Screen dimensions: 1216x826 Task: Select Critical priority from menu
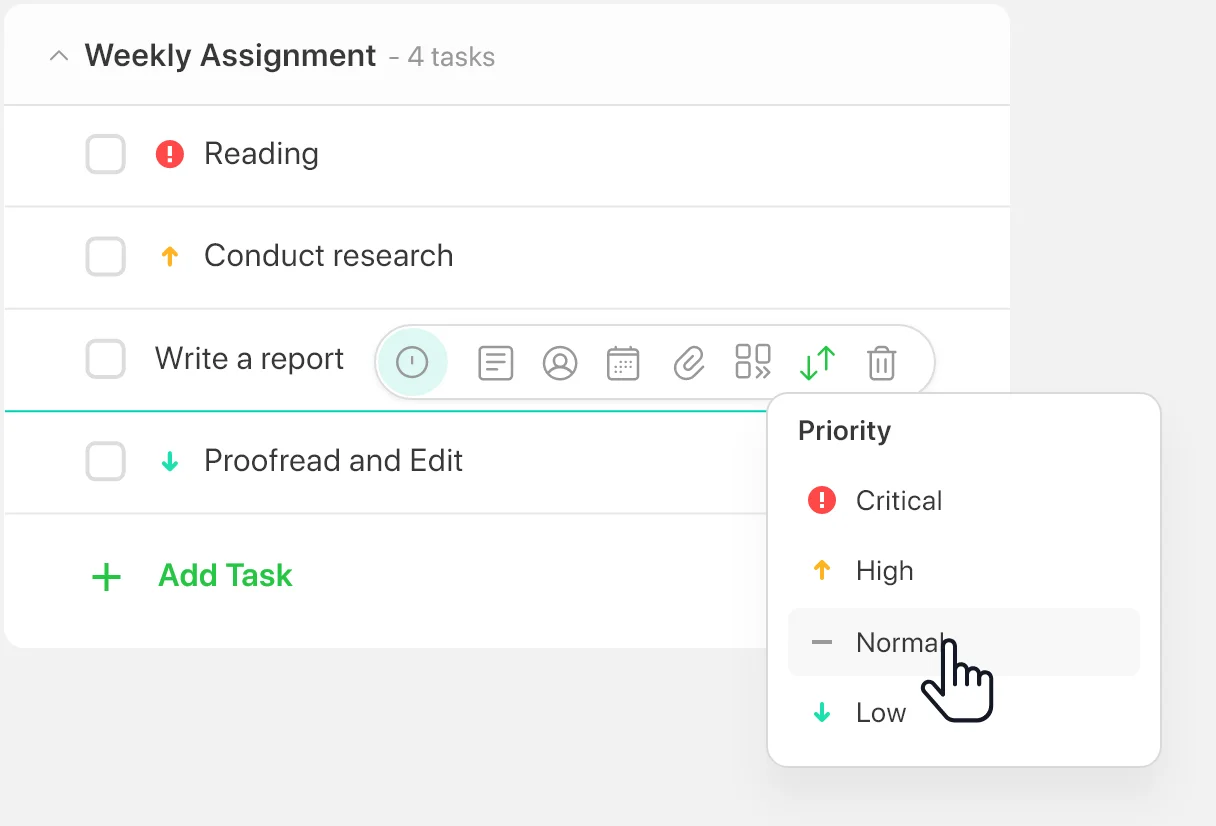coord(898,500)
